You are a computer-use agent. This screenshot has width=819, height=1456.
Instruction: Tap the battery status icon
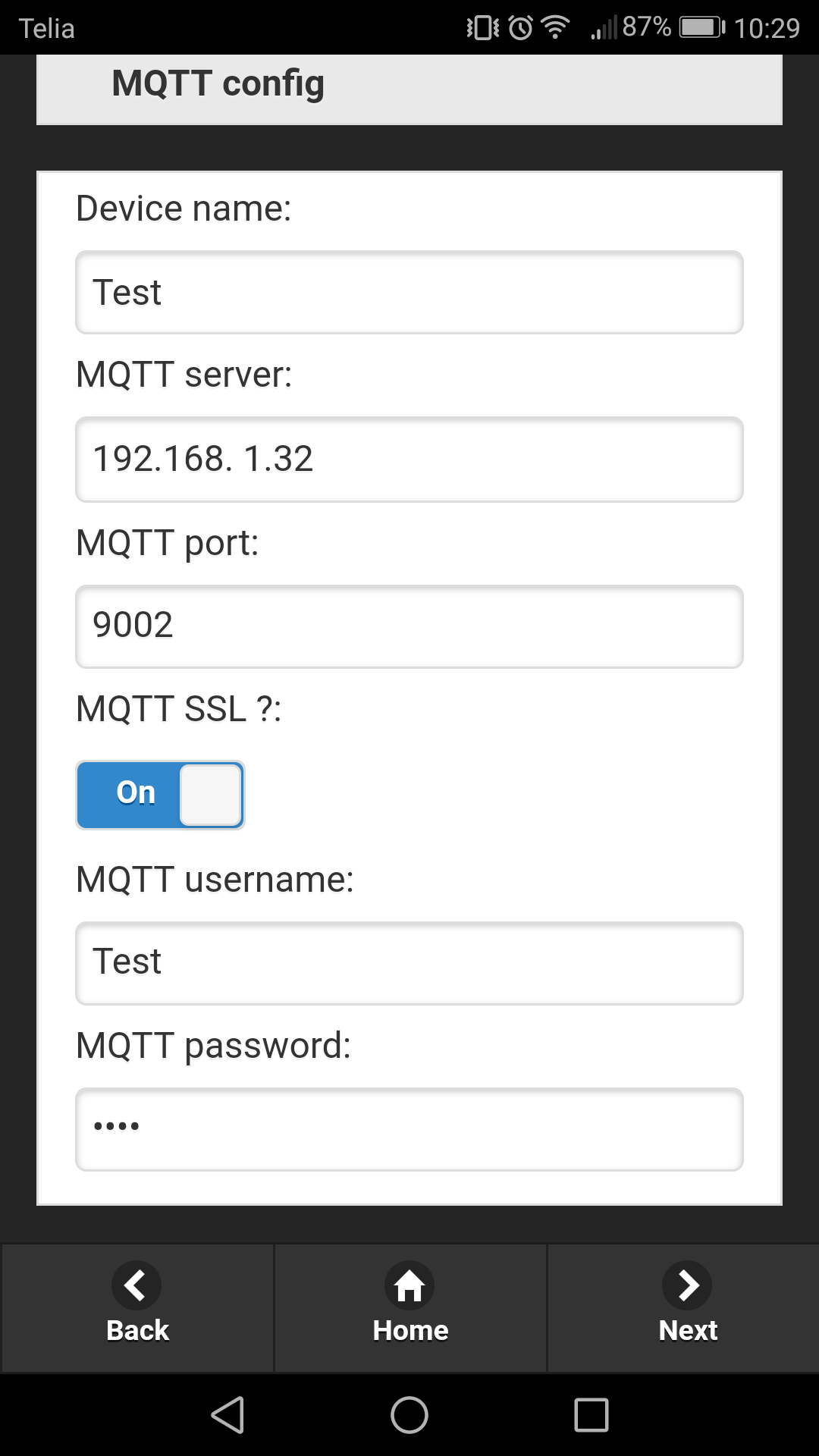(x=702, y=28)
